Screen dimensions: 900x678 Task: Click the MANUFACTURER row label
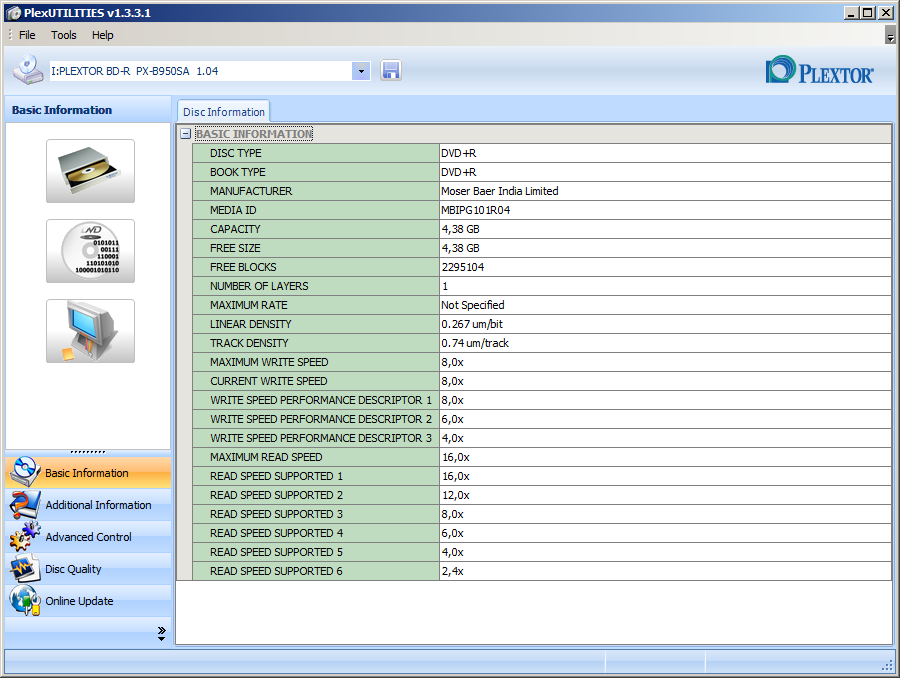[316, 191]
